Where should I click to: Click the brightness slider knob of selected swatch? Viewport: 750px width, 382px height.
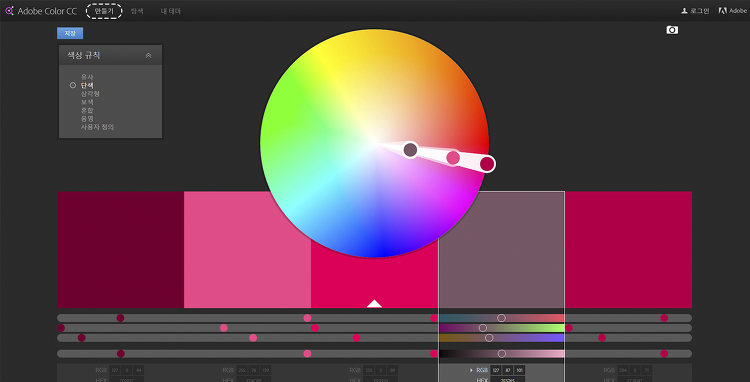501,354
